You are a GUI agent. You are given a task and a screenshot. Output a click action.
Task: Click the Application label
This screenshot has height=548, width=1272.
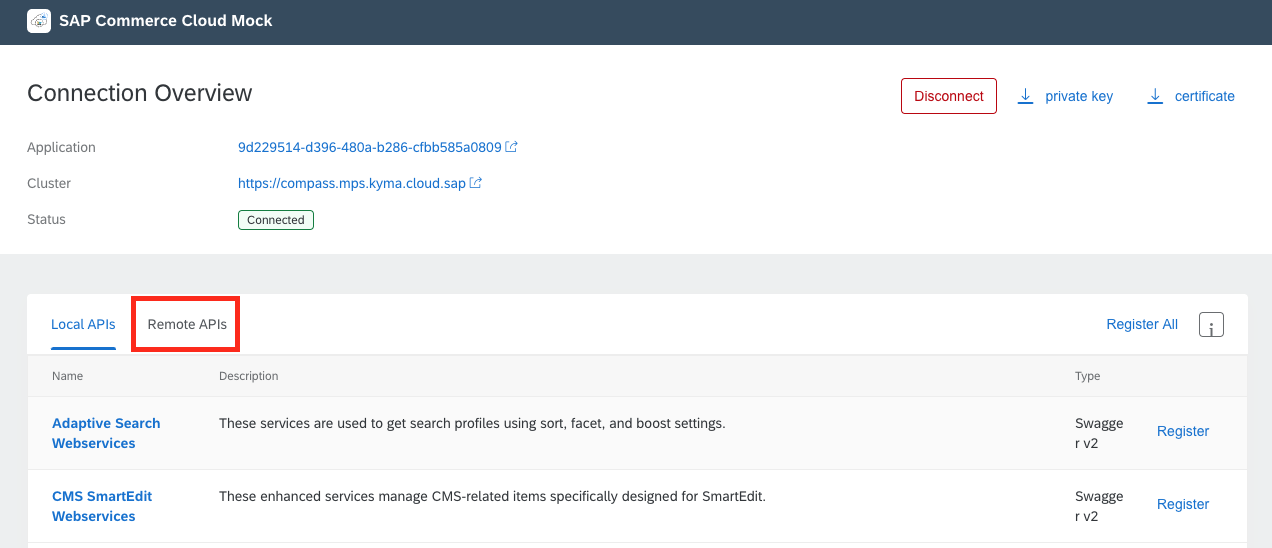62,147
